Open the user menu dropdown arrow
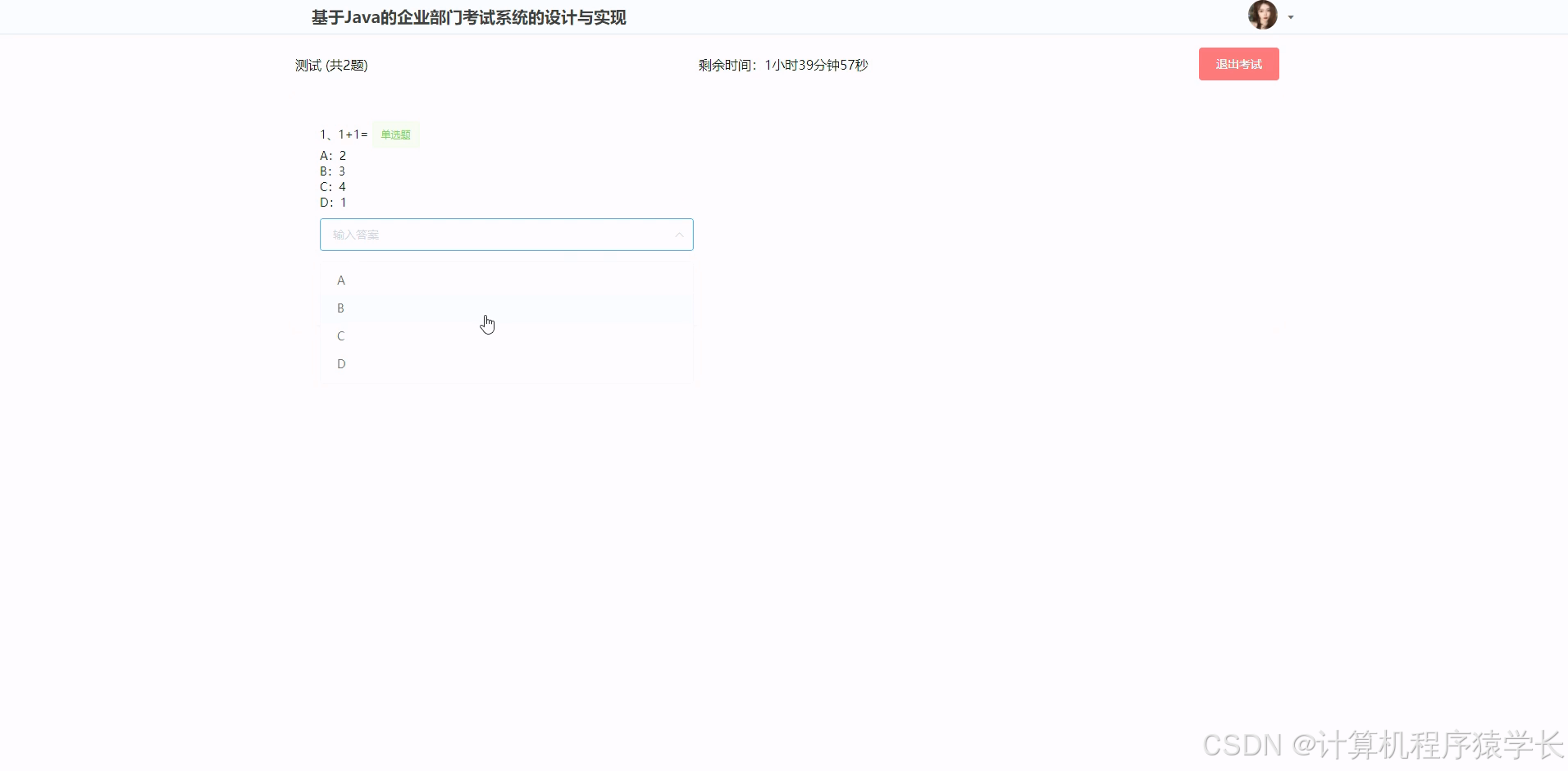 tap(1291, 17)
